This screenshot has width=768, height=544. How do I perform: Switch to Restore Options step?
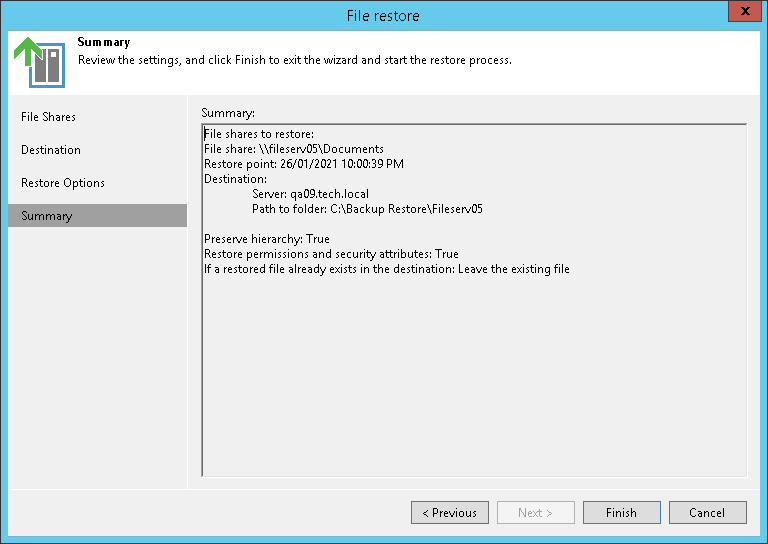pos(63,183)
